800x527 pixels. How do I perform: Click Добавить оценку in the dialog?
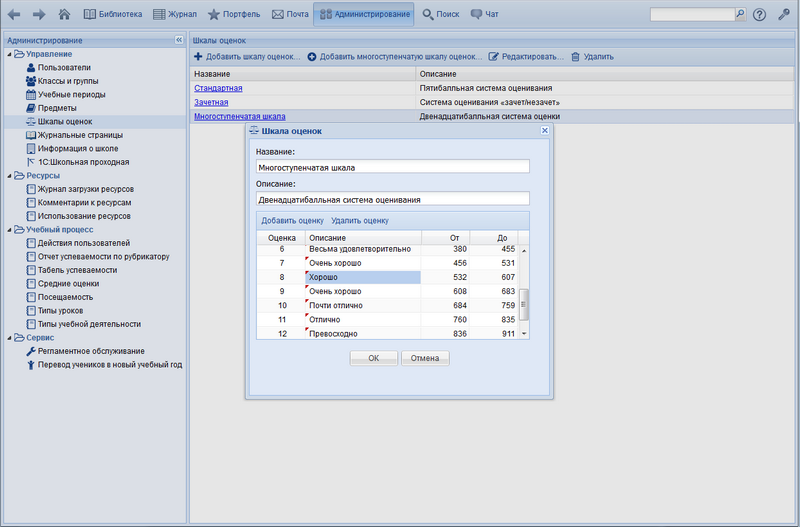click(x=292, y=221)
